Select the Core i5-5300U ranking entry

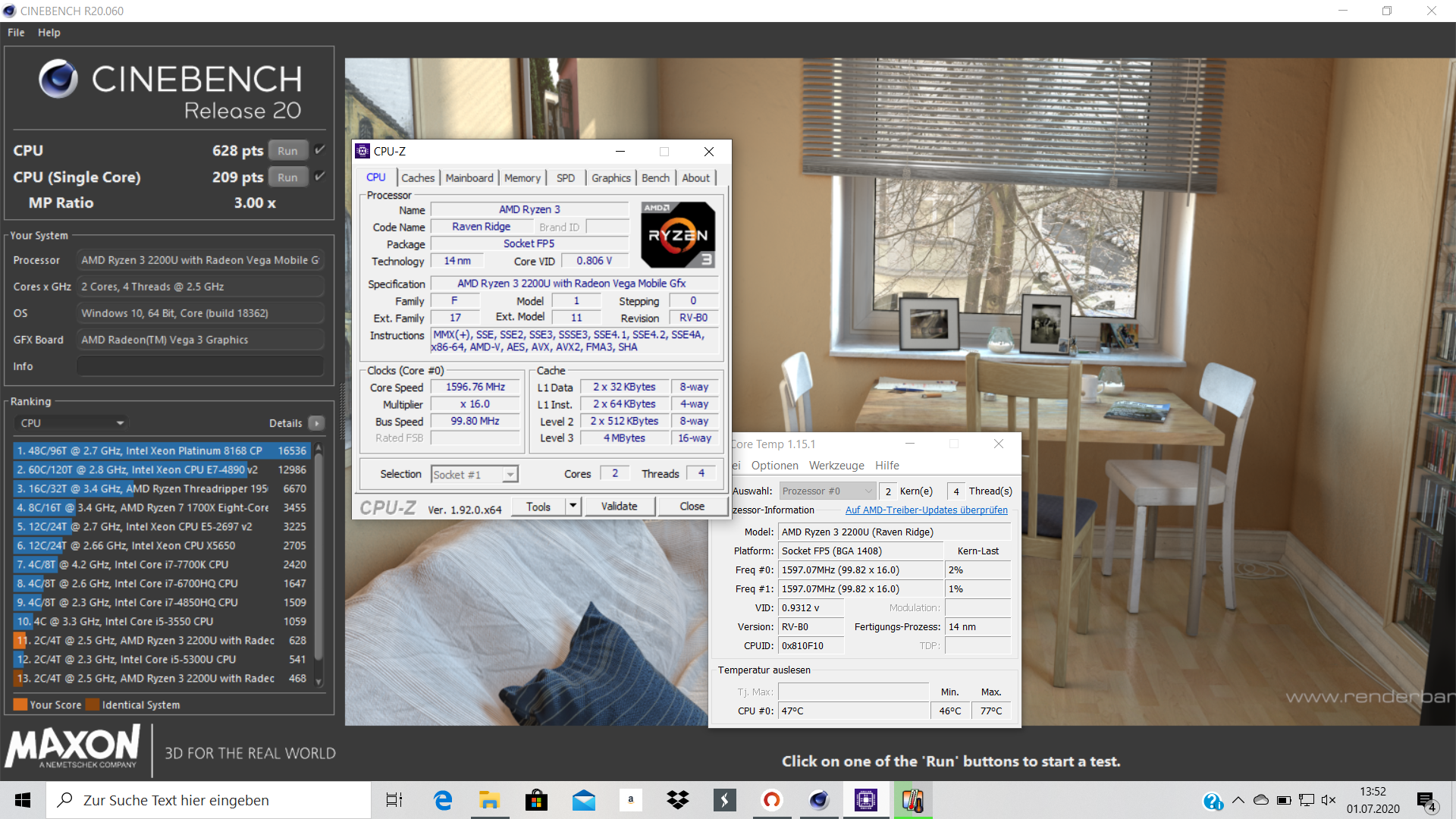[x=162, y=659]
